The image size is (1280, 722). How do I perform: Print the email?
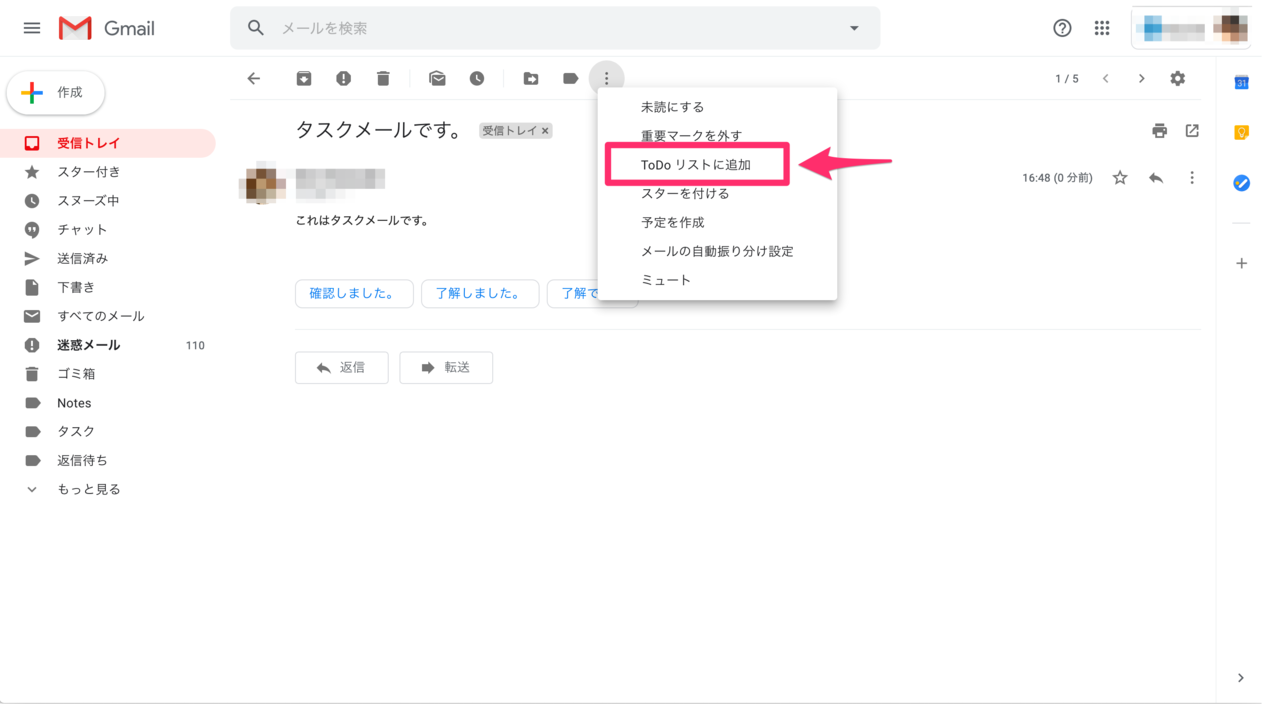point(1158,130)
